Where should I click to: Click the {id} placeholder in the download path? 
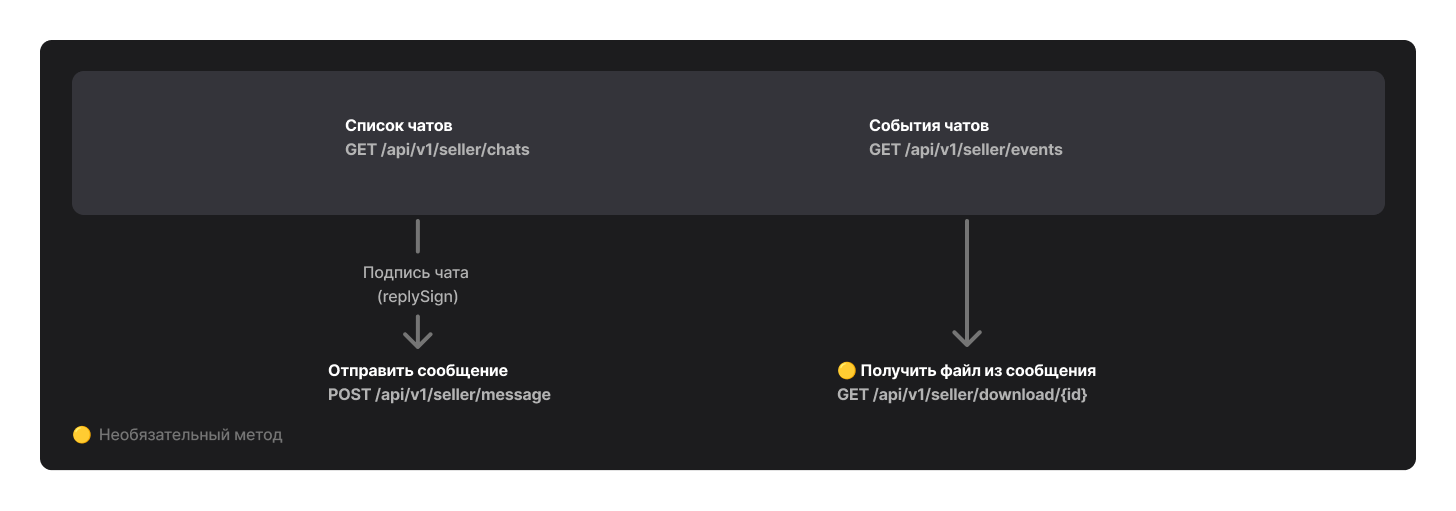point(1070,395)
